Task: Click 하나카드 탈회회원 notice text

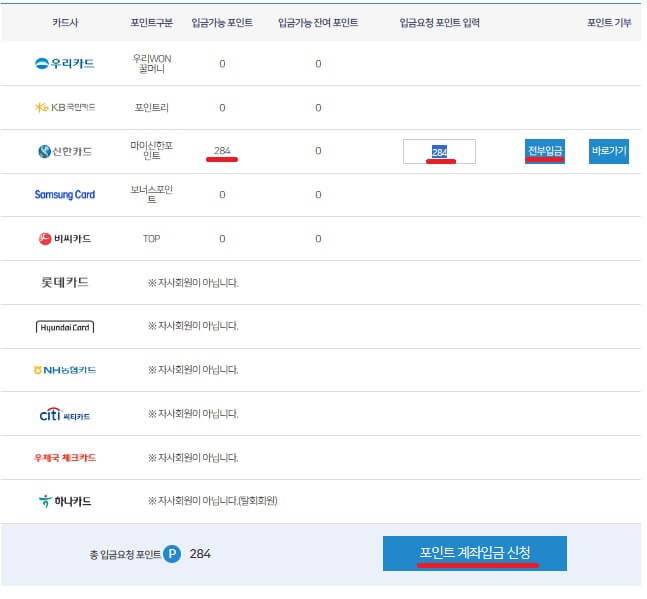Action: pyautogui.click(x=213, y=501)
